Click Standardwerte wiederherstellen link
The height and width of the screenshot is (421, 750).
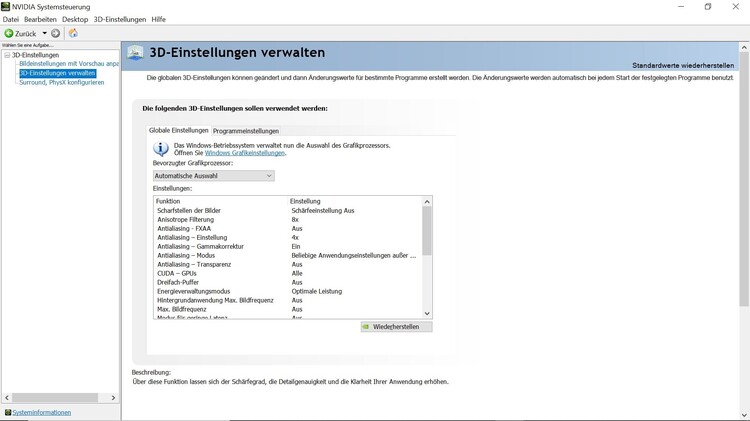tap(683, 66)
